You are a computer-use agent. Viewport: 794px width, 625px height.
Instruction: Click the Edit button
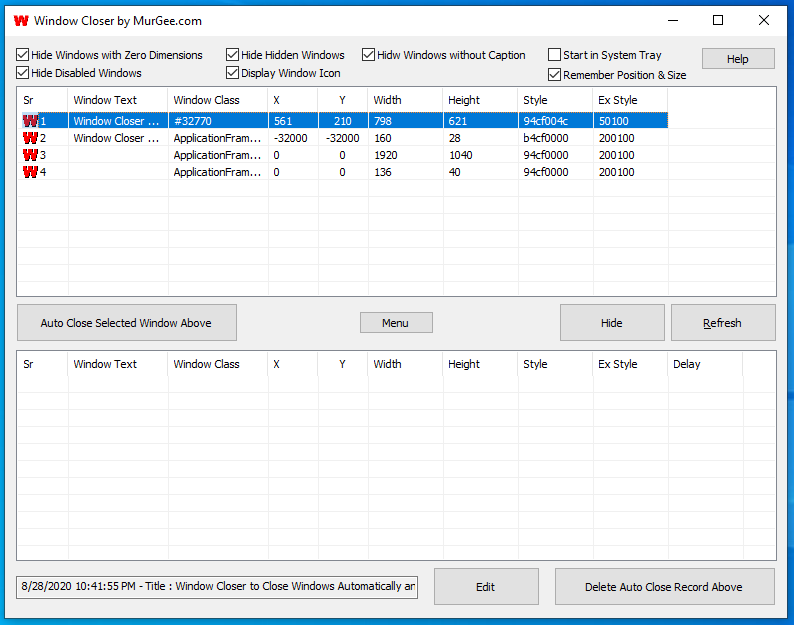coord(486,587)
